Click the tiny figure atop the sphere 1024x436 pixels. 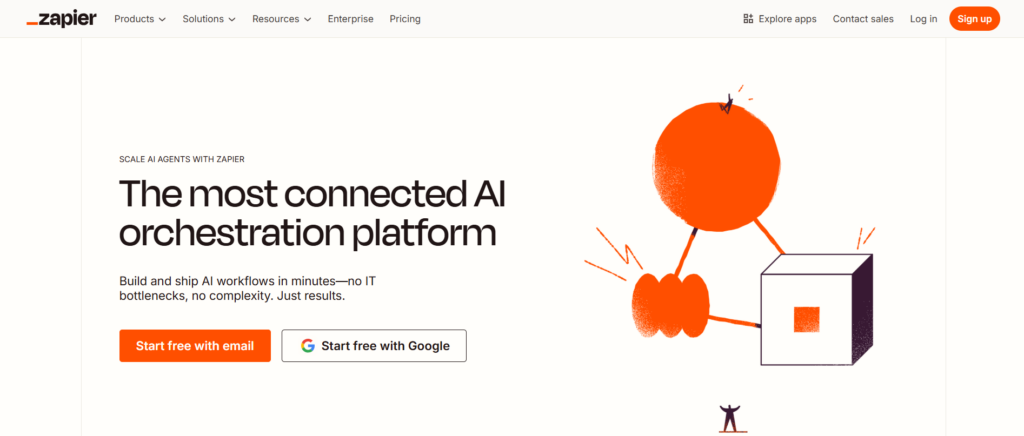[x=726, y=104]
